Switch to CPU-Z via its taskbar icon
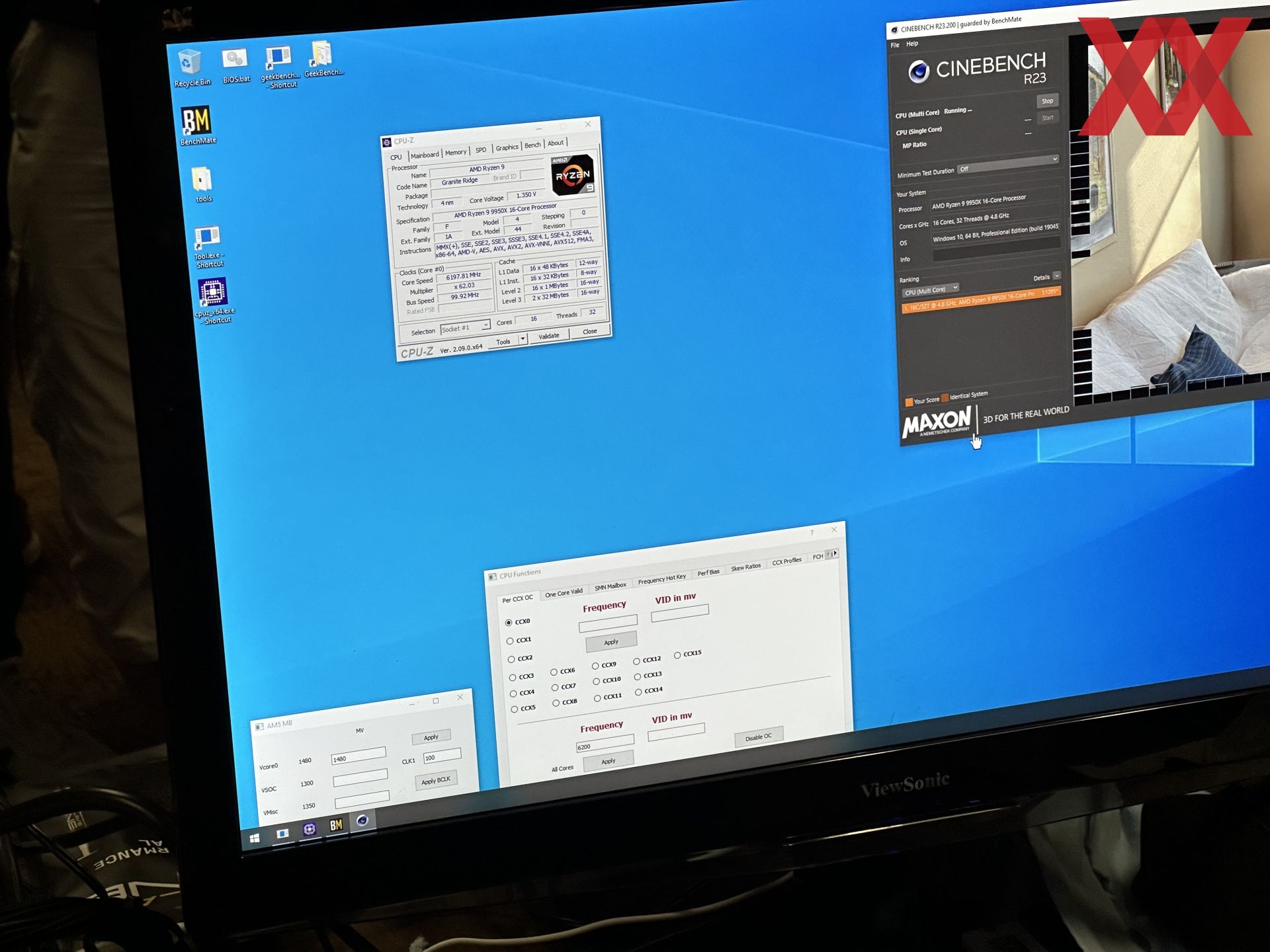 click(x=310, y=829)
